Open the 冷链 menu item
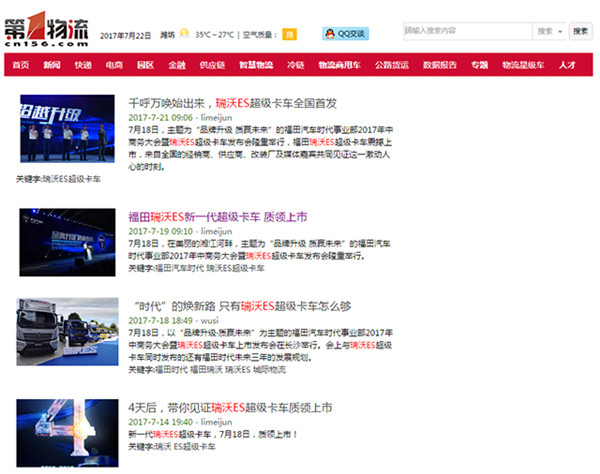The width and height of the screenshot is (600, 474). (x=295, y=65)
